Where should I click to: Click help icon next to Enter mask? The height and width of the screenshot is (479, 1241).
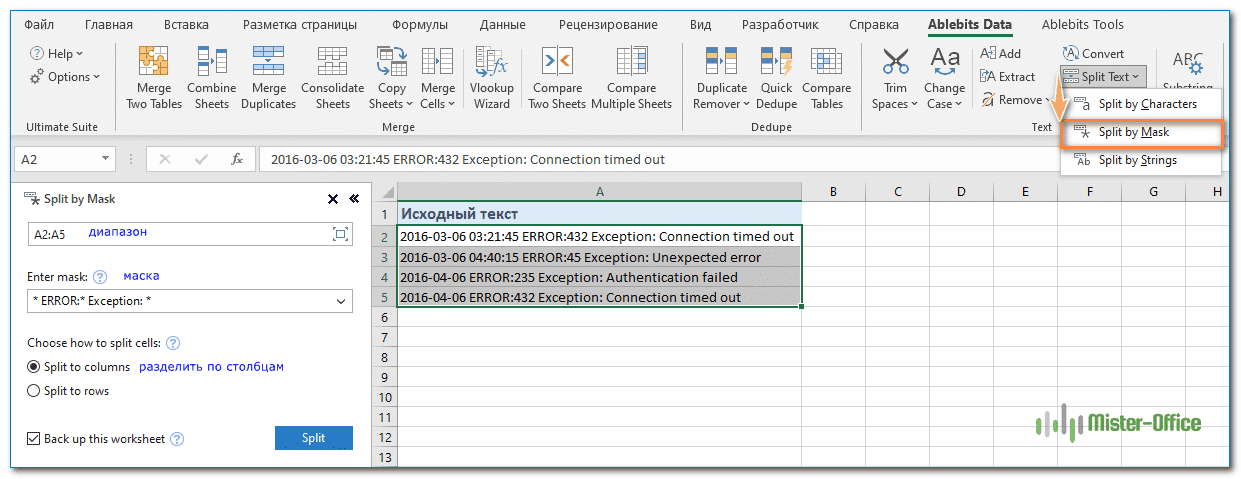100,277
